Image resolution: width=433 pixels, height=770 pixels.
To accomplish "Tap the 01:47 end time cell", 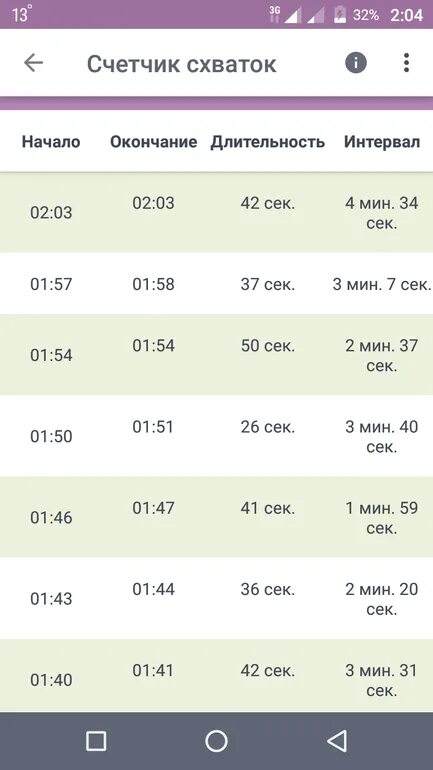I will pyautogui.click(x=154, y=508).
